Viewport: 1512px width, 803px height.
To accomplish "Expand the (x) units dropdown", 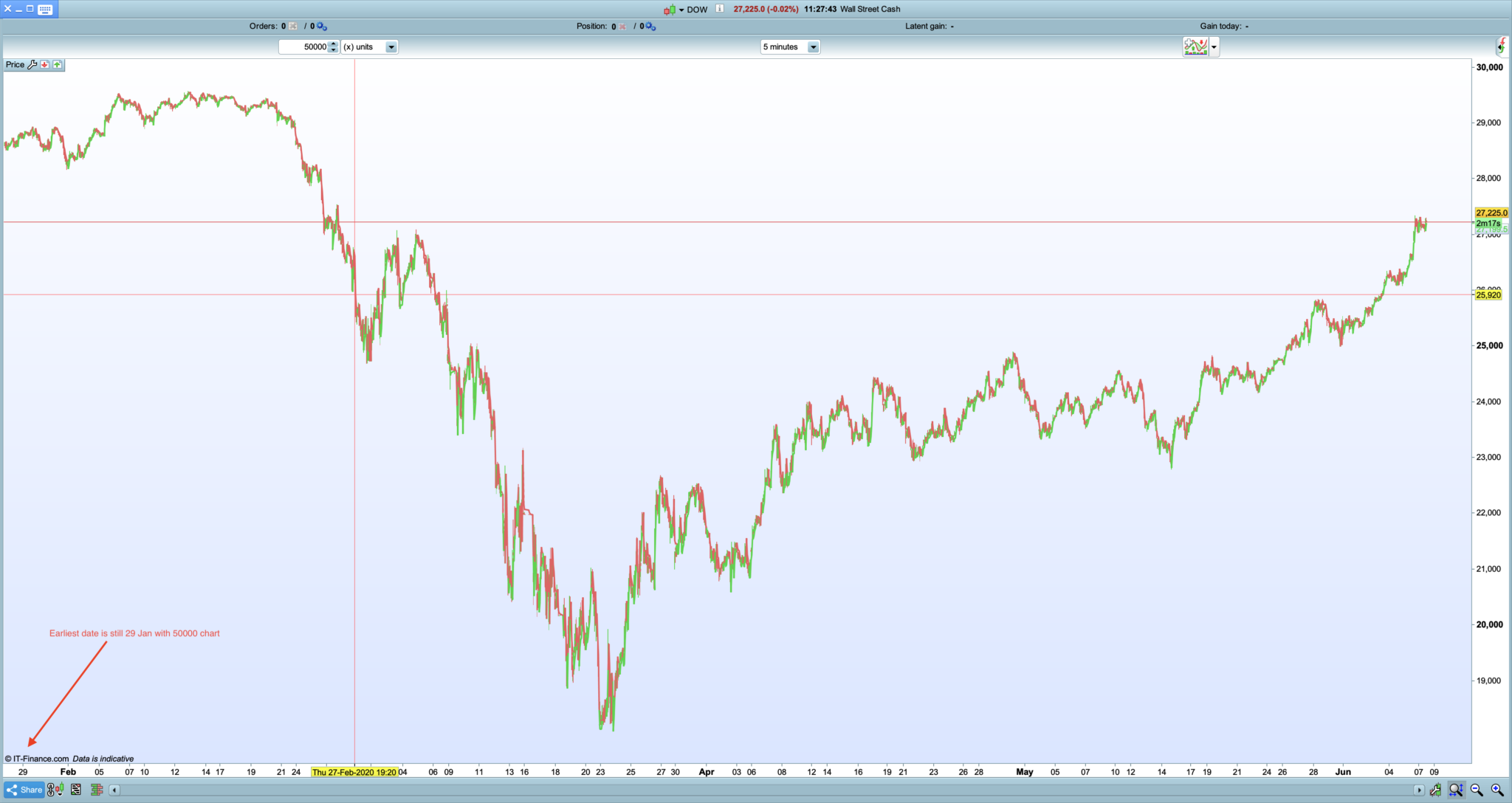I will click(391, 47).
